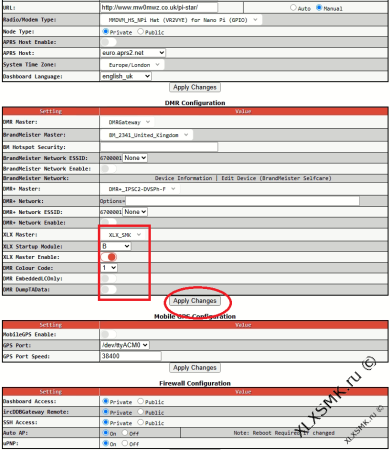Open the GPS Port dropdown

pos(125,345)
